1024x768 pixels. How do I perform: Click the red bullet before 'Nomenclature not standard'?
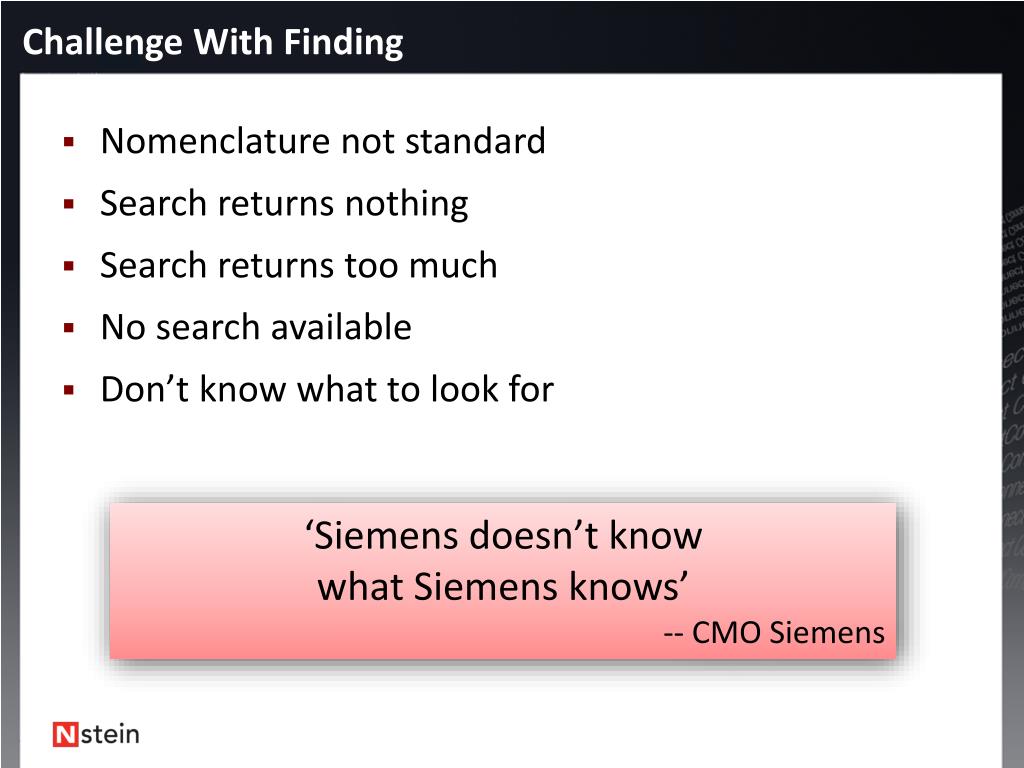coord(69,142)
